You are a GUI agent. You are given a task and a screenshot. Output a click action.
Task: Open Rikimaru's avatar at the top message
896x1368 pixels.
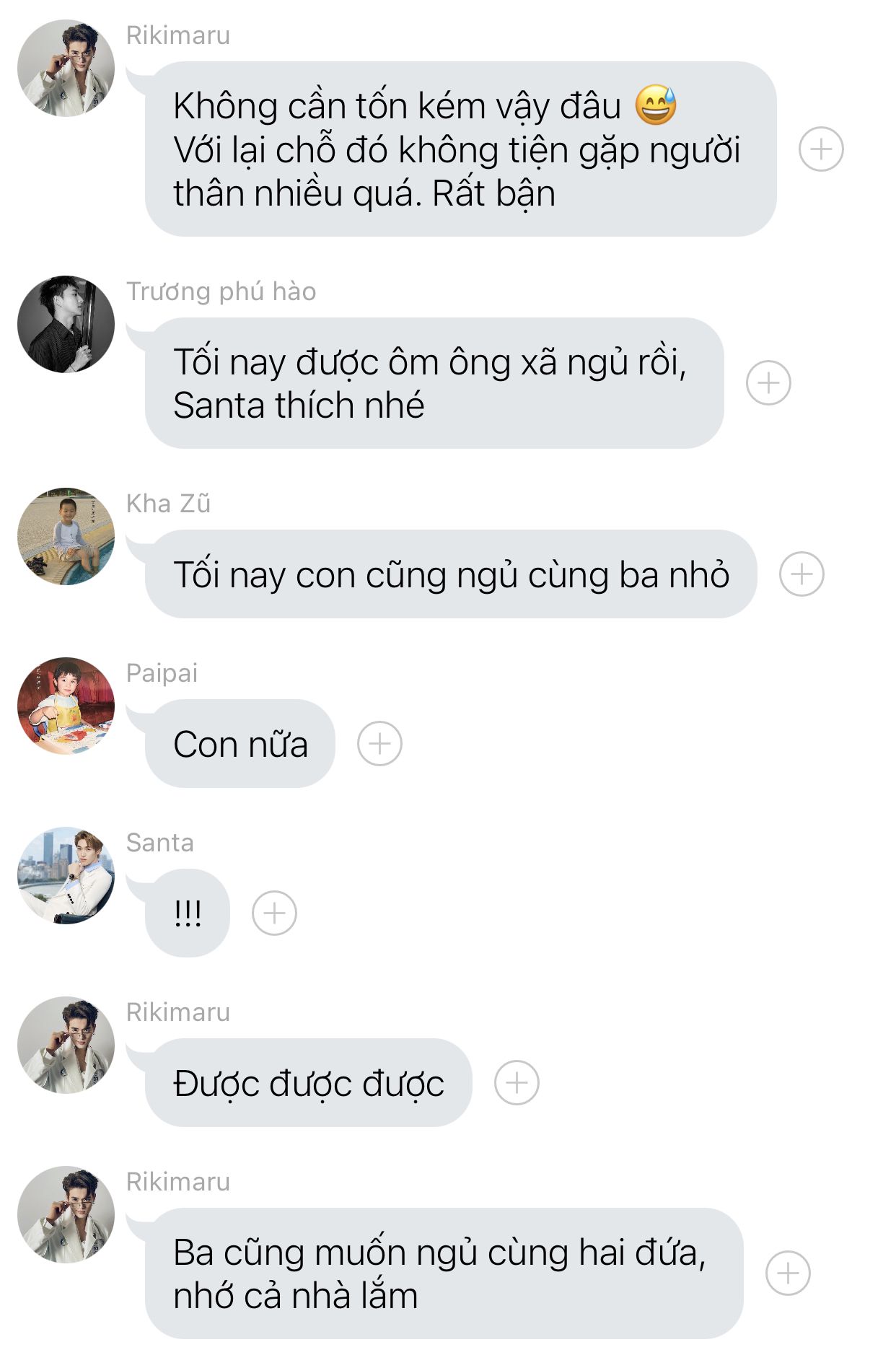click(x=66, y=69)
